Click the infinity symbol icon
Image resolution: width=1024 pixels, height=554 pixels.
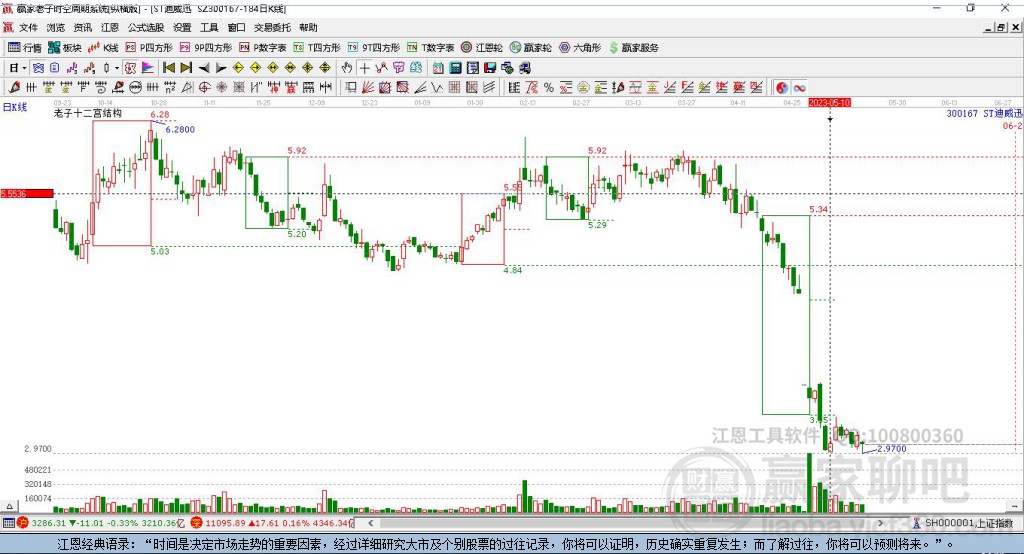(x=799, y=88)
